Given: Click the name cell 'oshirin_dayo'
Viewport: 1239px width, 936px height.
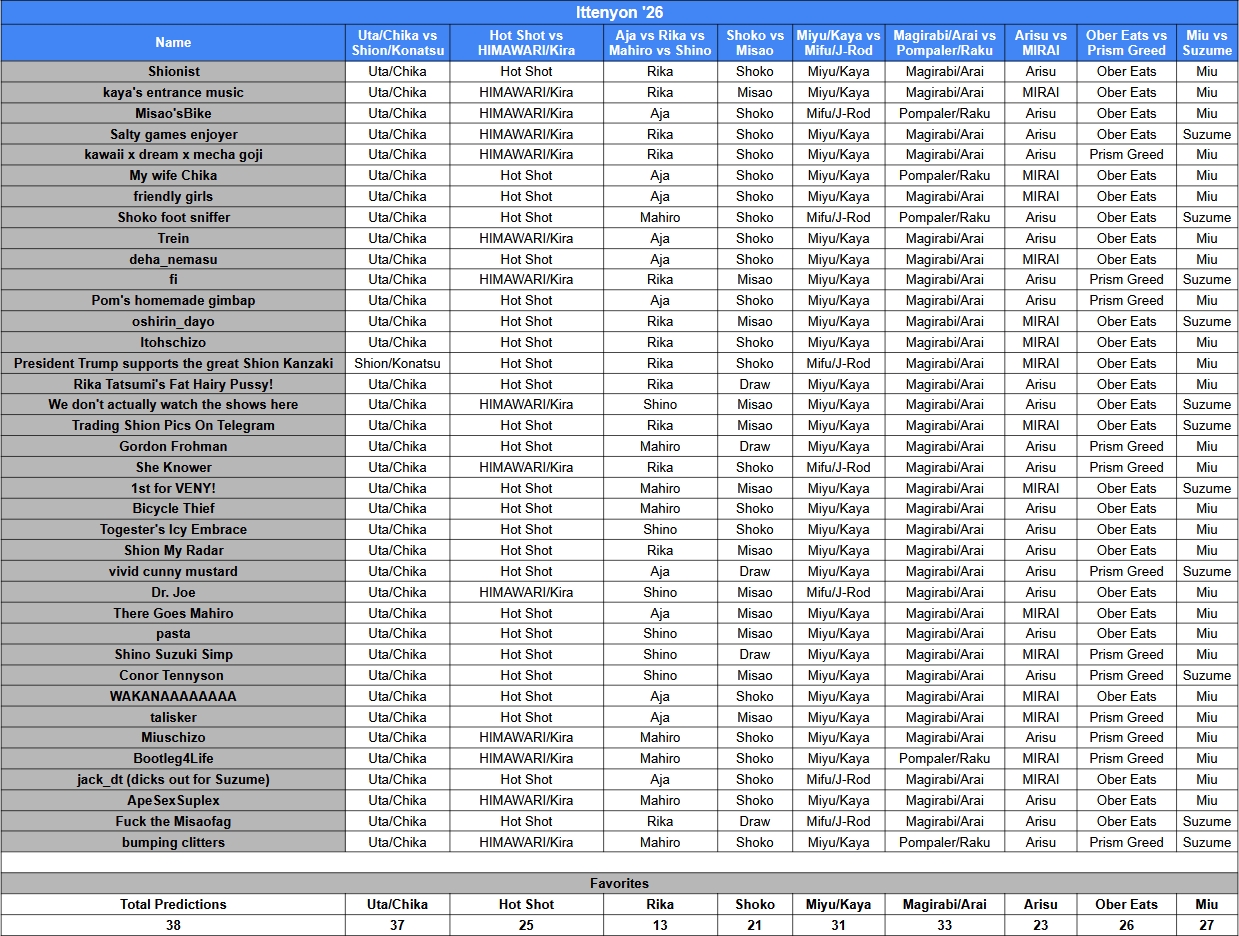Looking at the screenshot, I should 173,322.
